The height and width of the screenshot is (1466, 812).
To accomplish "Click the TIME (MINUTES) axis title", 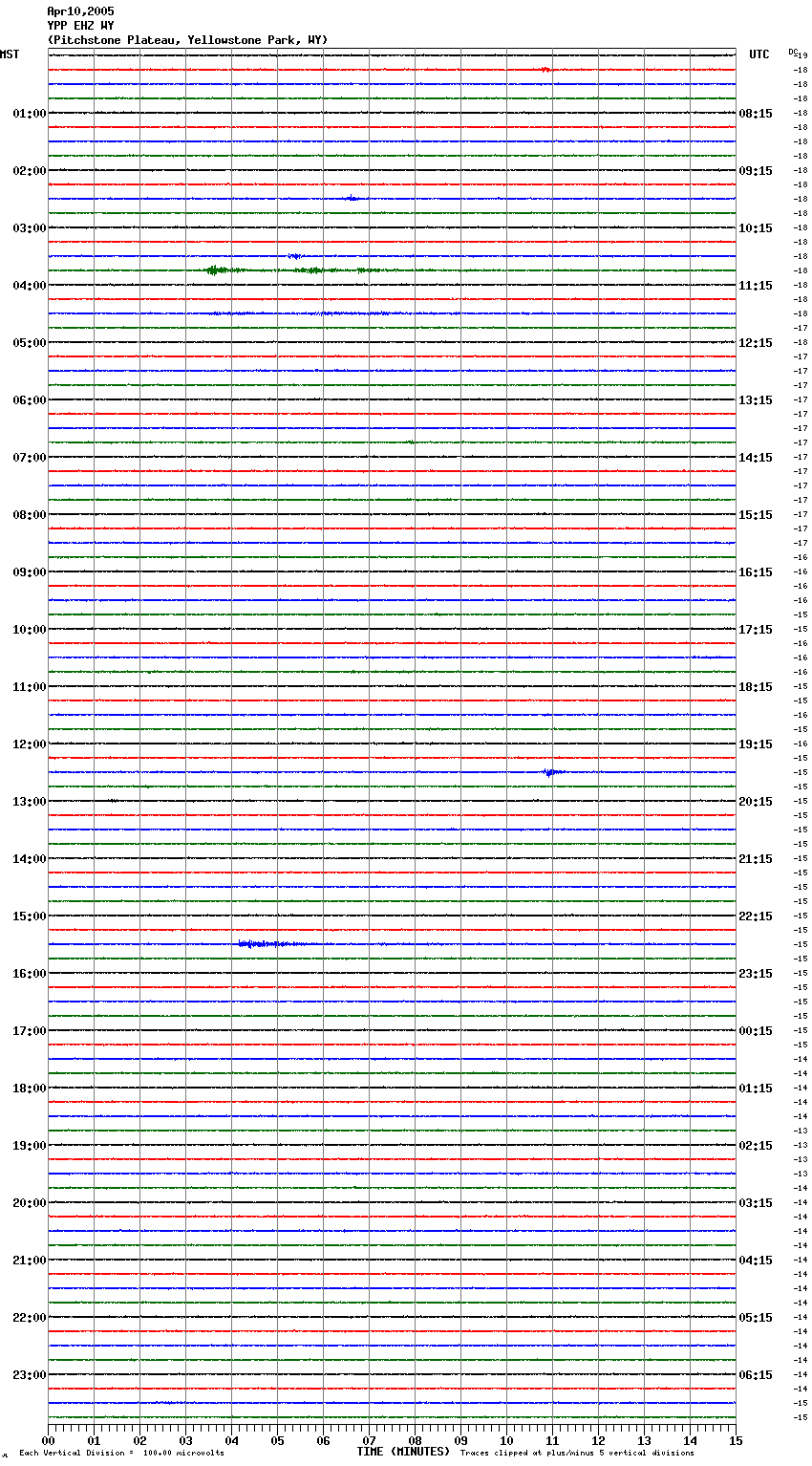I will (x=403, y=1452).
